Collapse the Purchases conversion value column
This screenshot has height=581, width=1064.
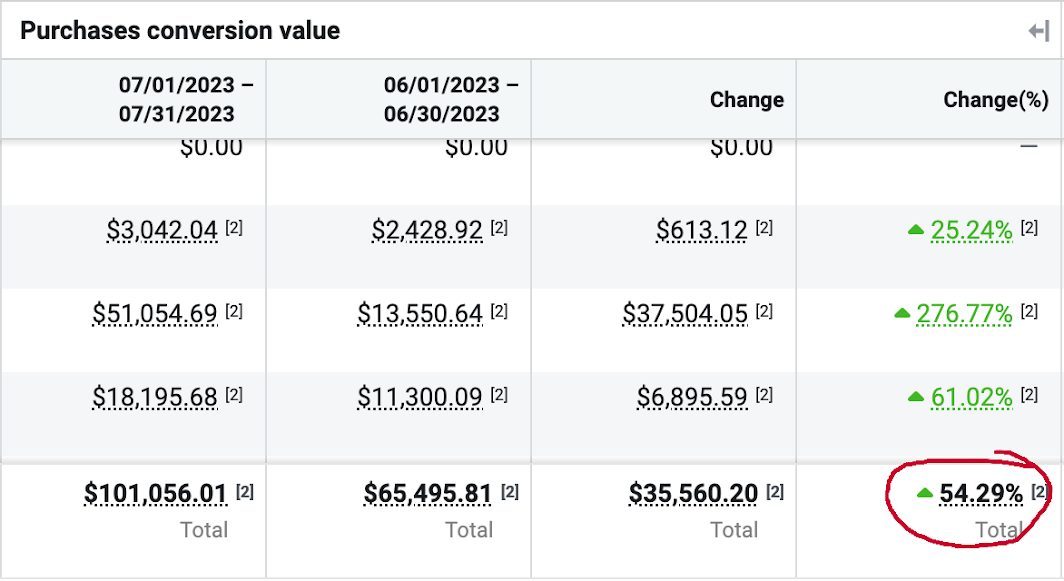pyautogui.click(x=1039, y=32)
